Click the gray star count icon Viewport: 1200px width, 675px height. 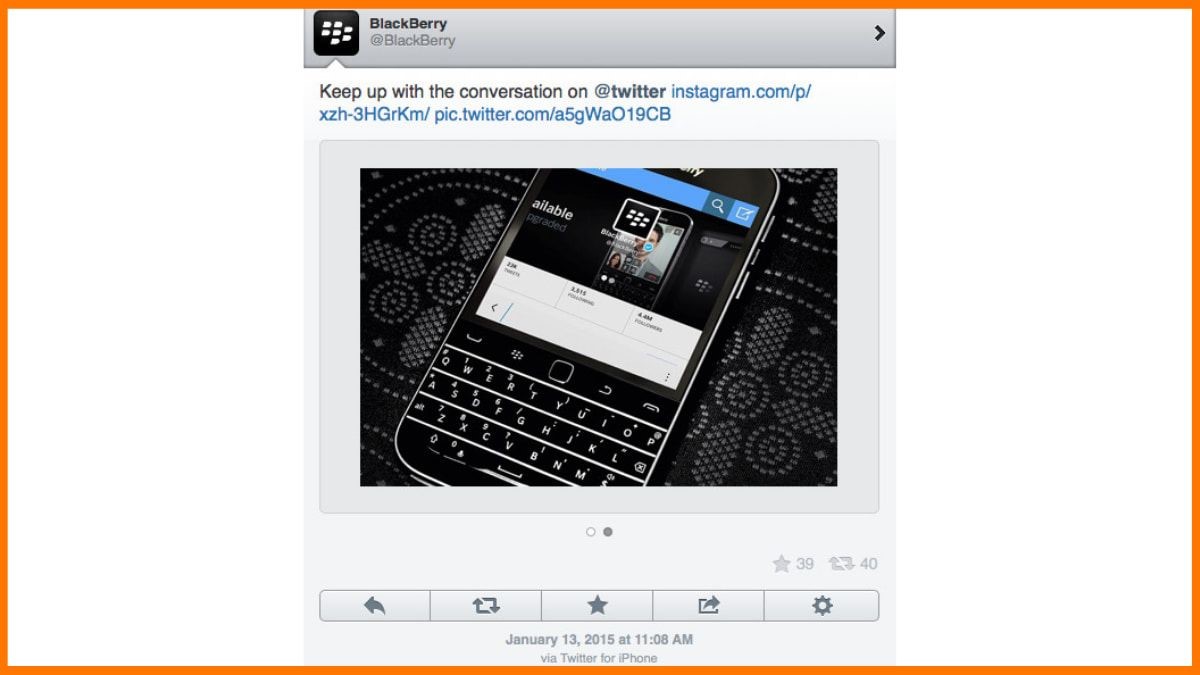tap(781, 564)
